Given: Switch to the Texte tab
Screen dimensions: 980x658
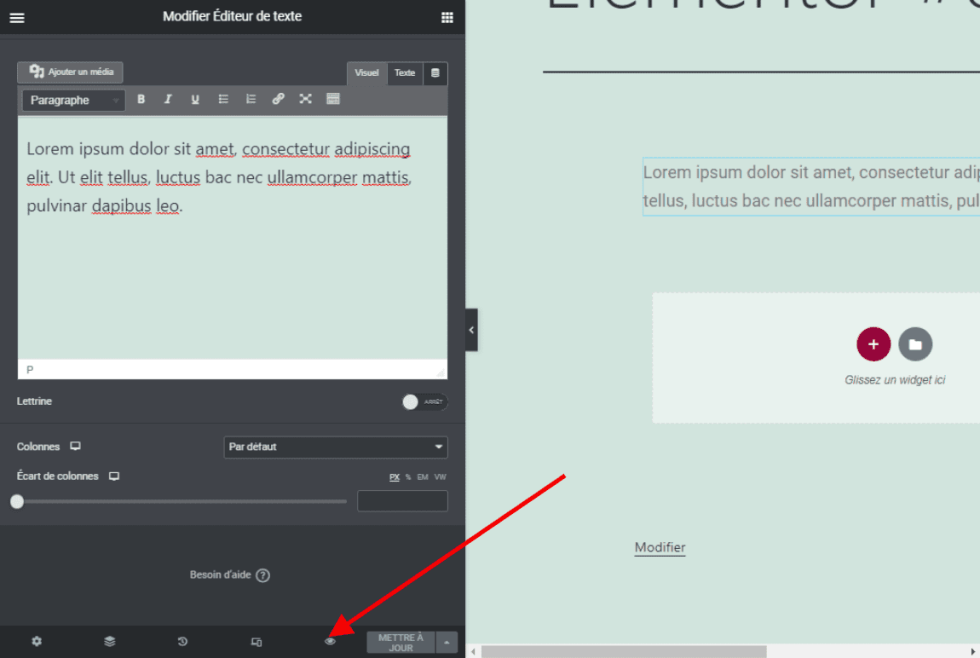Looking at the screenshot, I should point(404,73).
